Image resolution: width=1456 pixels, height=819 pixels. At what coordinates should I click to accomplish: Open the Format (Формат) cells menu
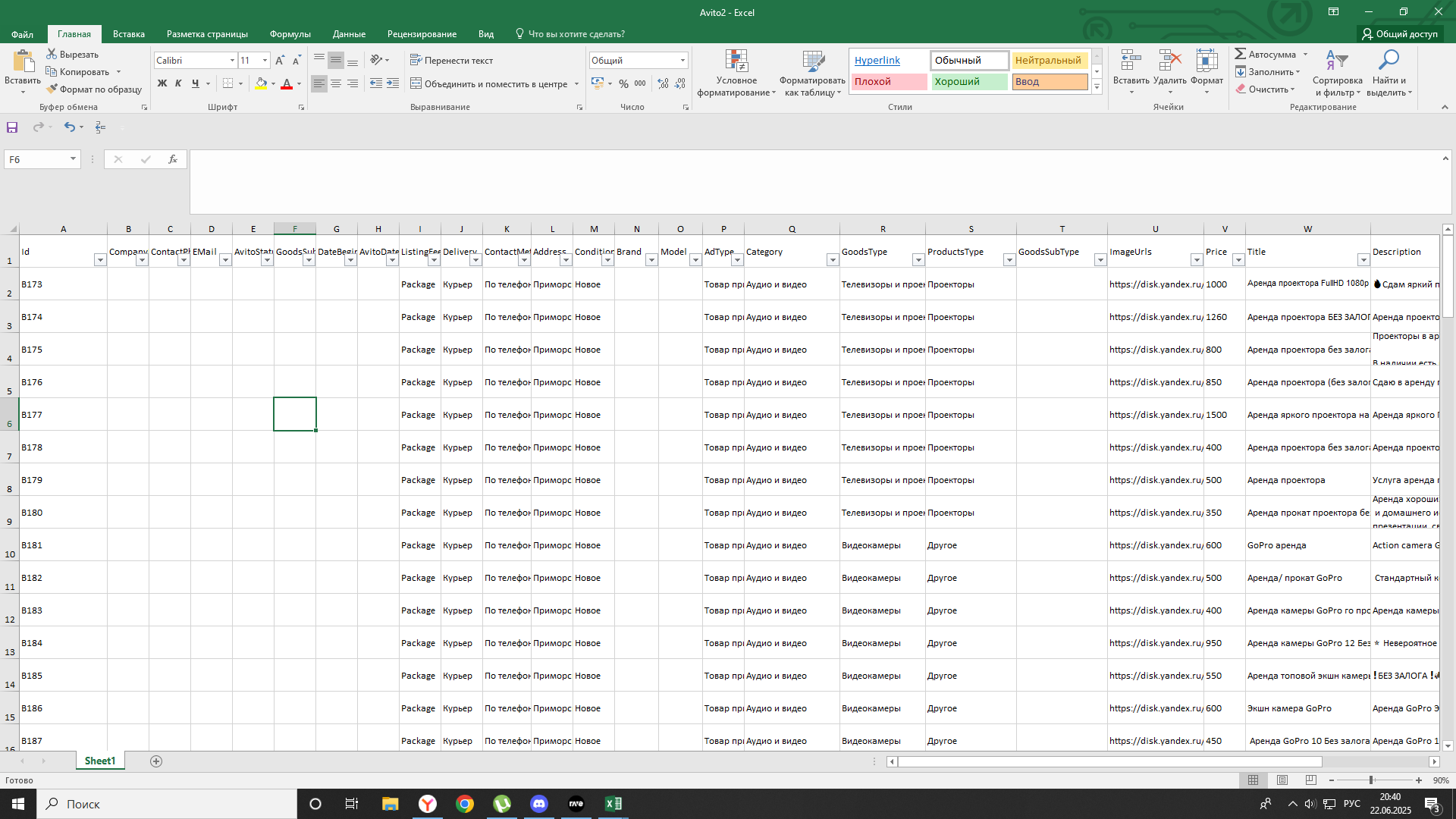point(1207,73)
